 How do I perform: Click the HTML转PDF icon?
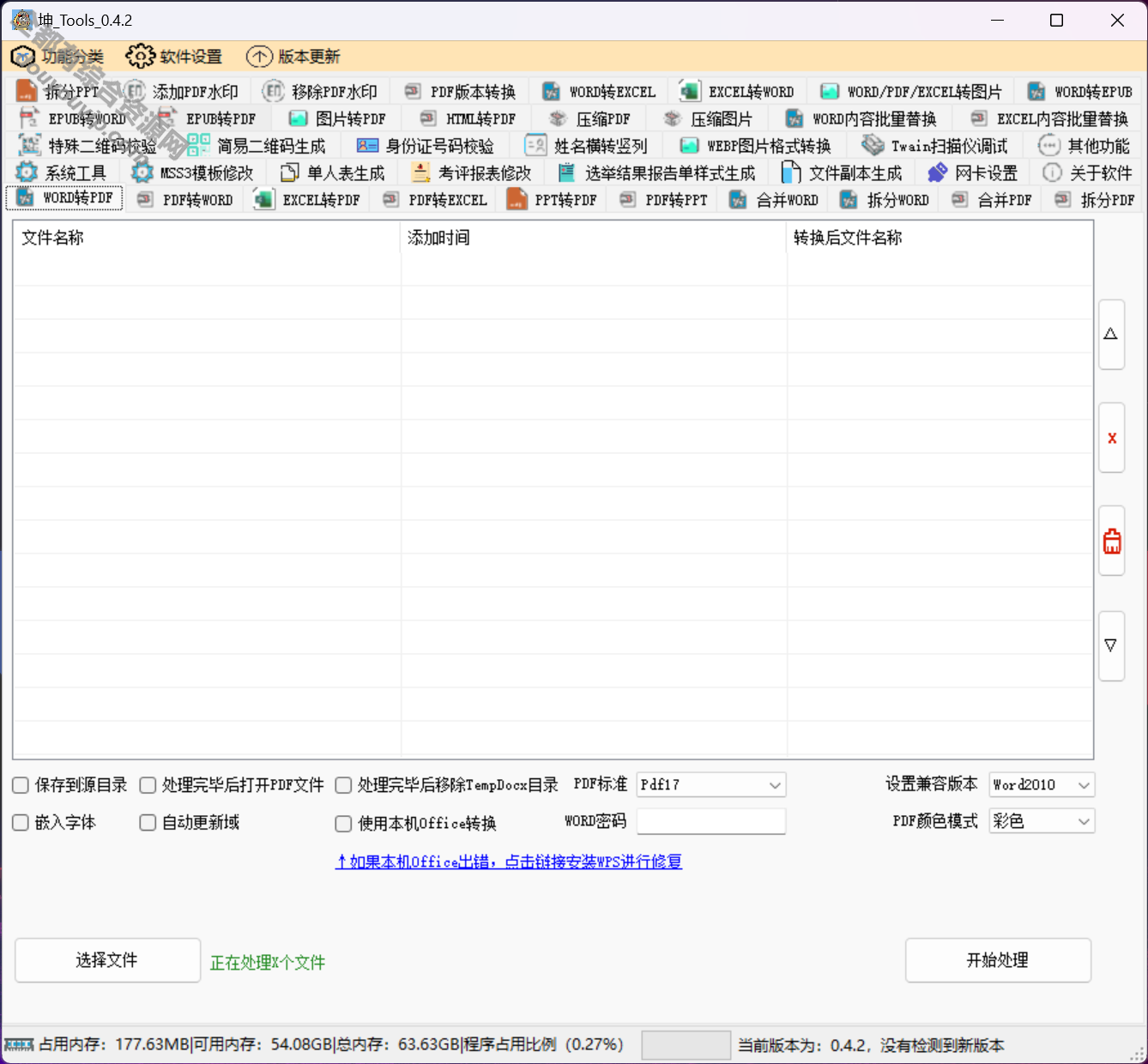click(x=428, y=118)
